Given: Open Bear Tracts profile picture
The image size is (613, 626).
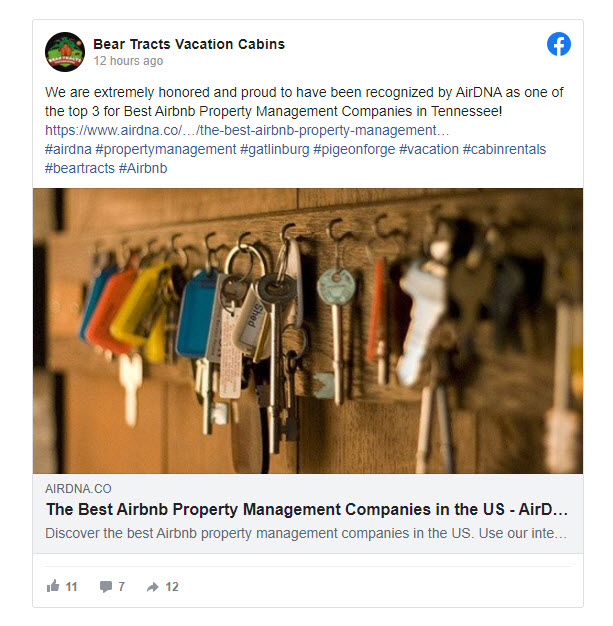Looking at the screenshot, I should [65, 52].
